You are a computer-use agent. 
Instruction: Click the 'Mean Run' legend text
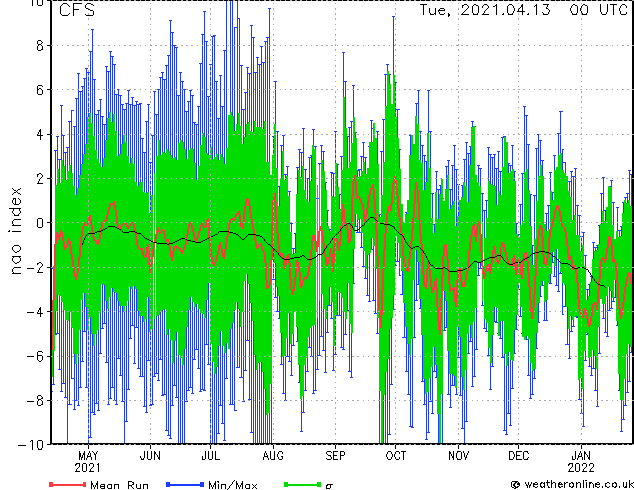click(x=119, y=485)
